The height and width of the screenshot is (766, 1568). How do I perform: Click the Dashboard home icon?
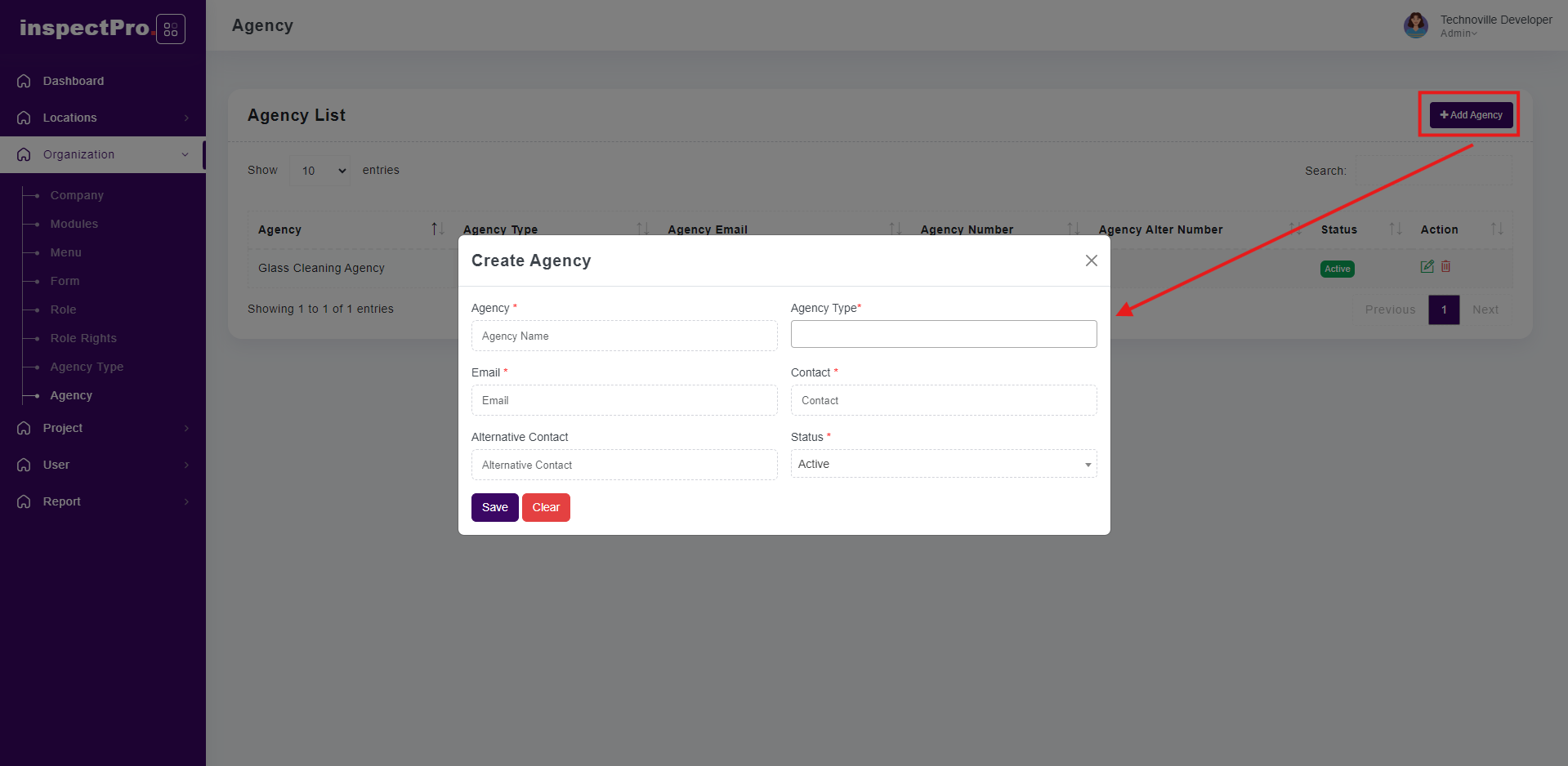click(24, 81)
